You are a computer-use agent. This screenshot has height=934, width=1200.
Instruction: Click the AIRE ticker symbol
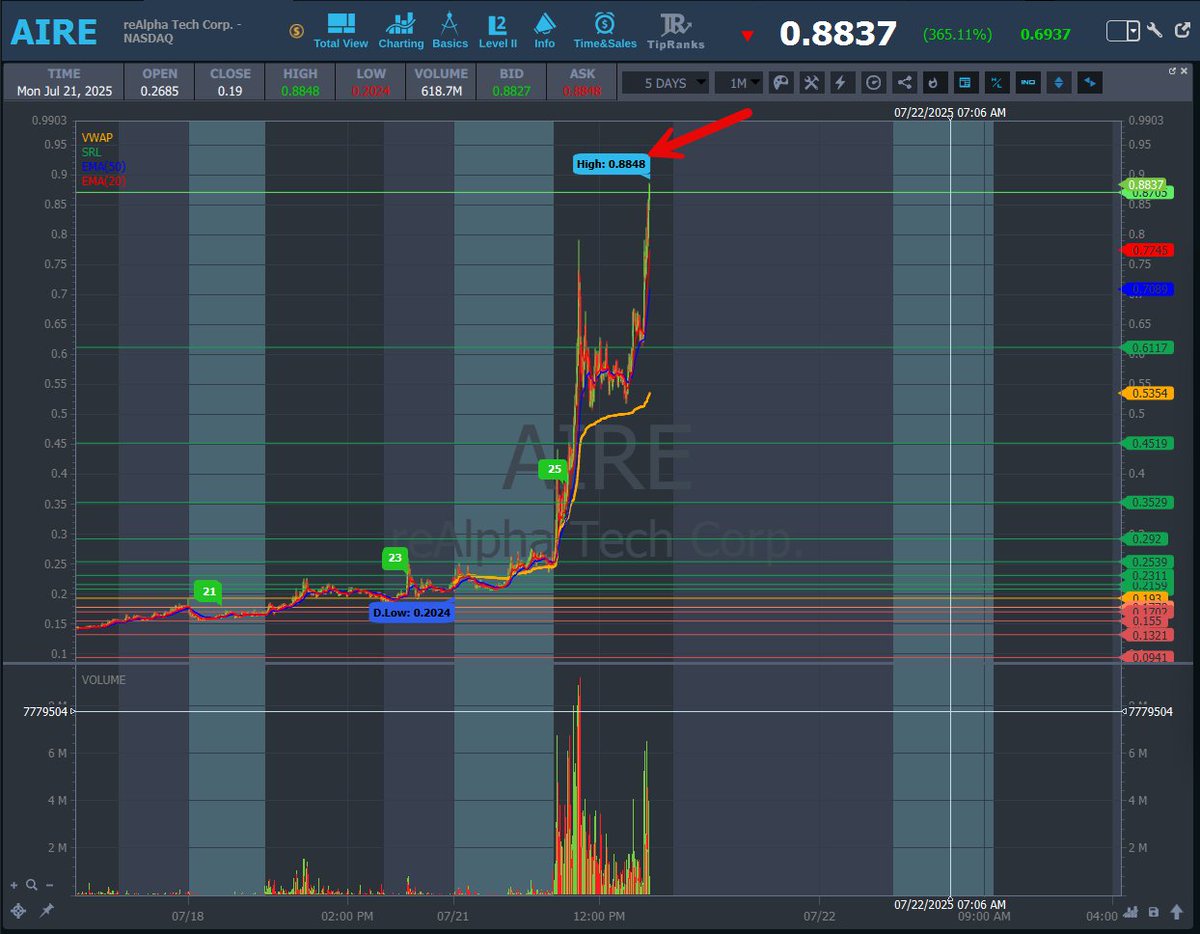[54, 32]
